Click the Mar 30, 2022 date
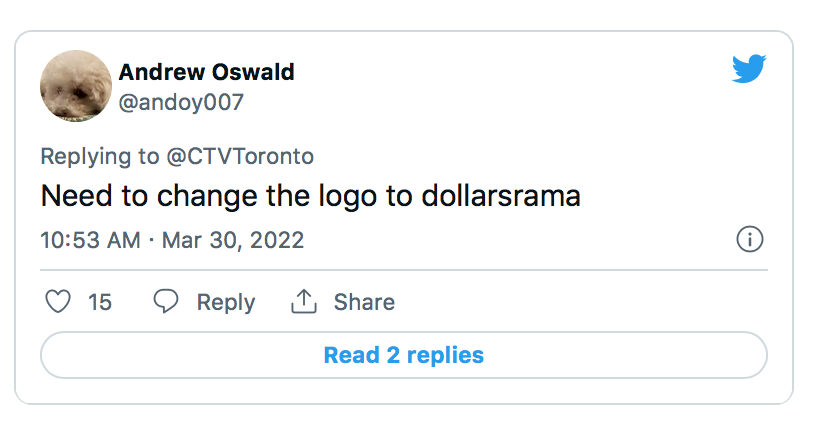 pyautogui.click(x=233, y=241)
